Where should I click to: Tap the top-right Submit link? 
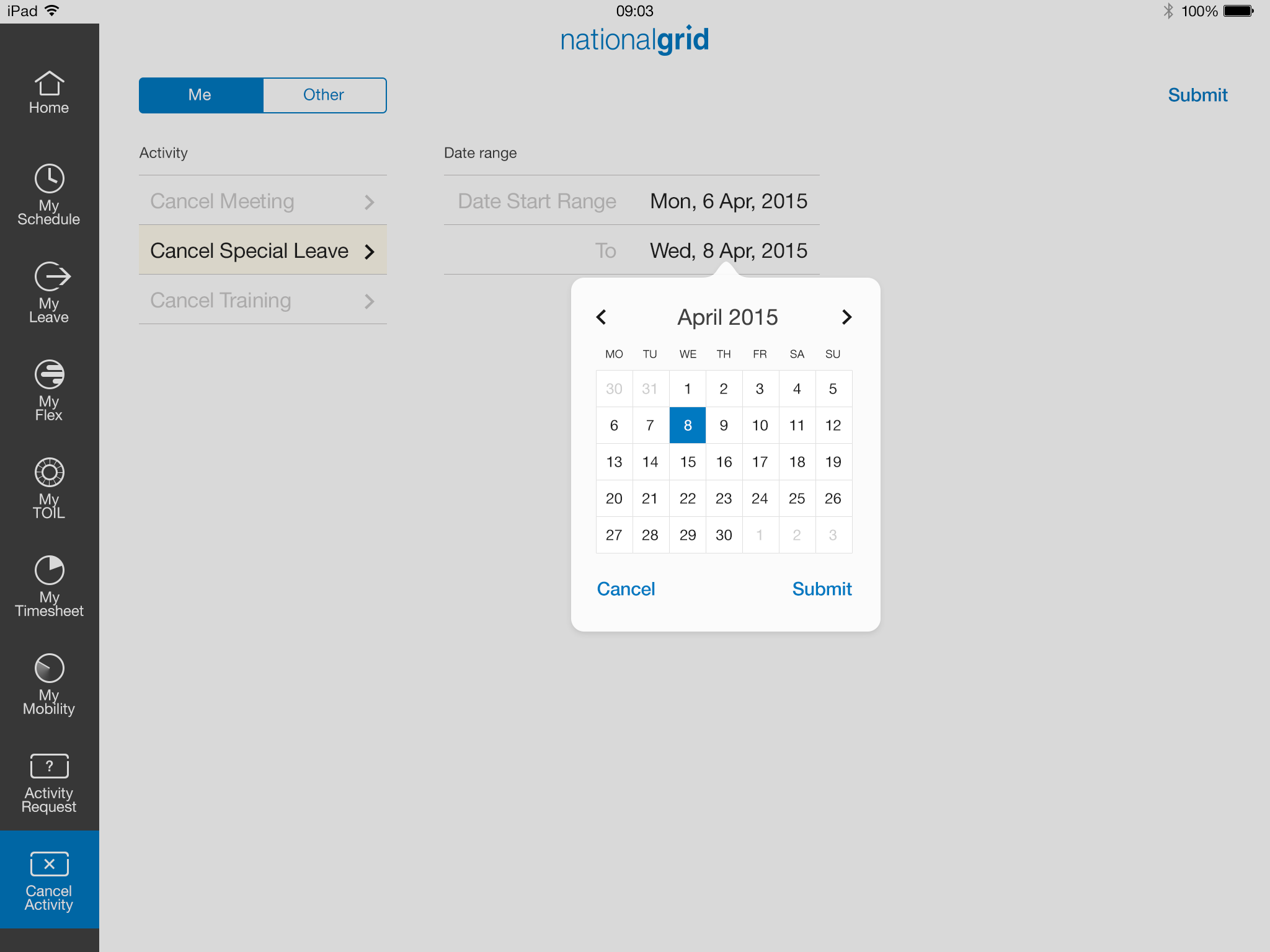1197,95
